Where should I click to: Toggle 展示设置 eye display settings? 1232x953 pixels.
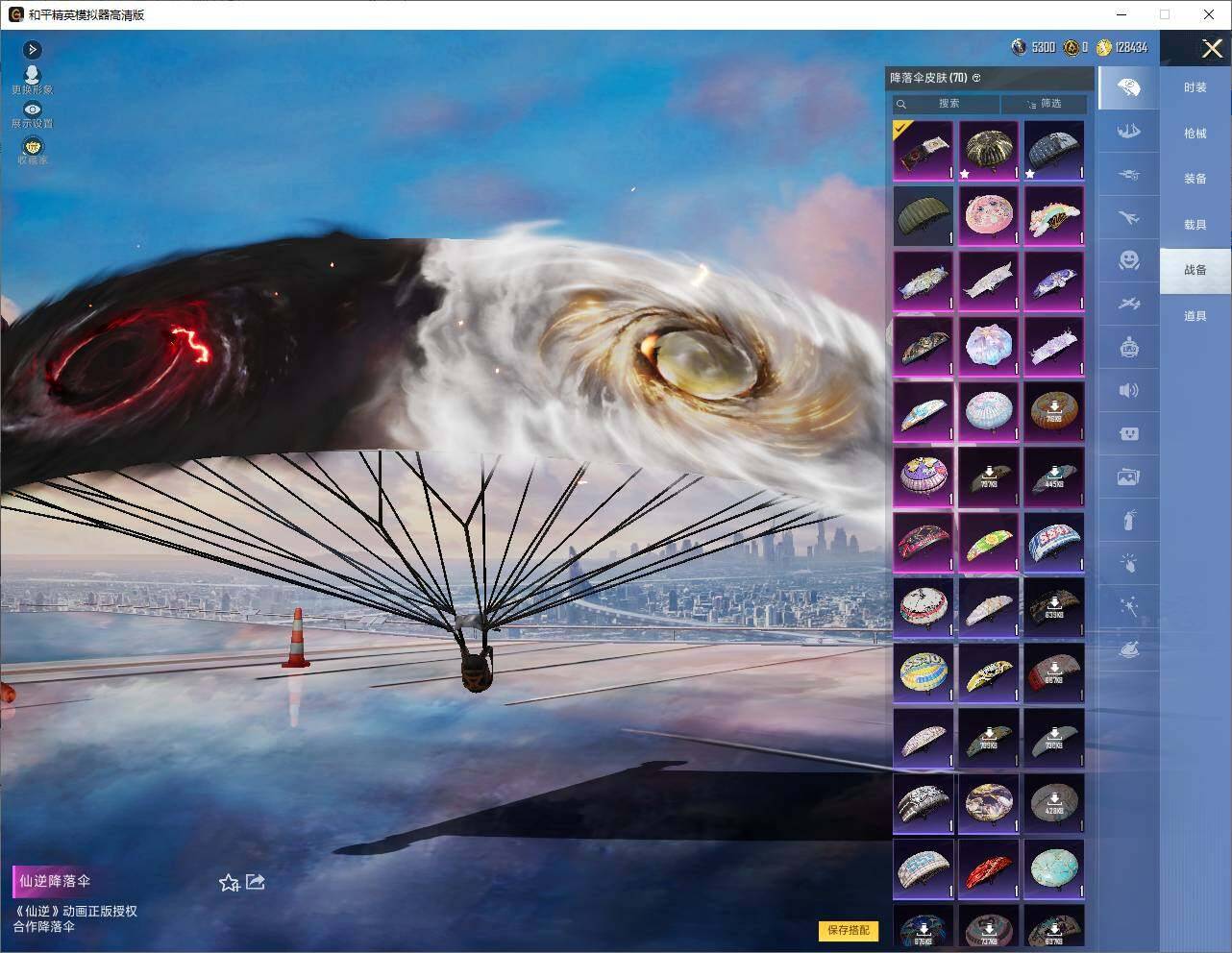(x=33, y=110)
